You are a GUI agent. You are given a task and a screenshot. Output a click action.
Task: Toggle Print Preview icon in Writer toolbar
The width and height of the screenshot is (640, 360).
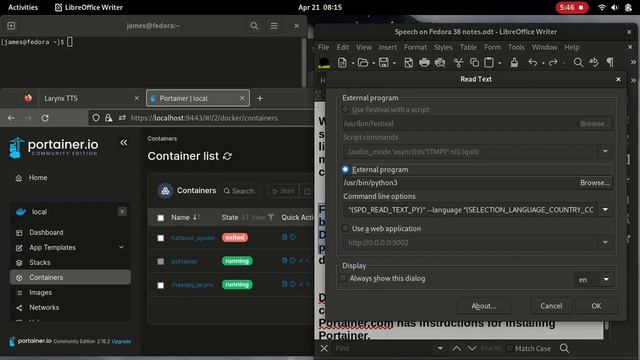click(440, 62)
